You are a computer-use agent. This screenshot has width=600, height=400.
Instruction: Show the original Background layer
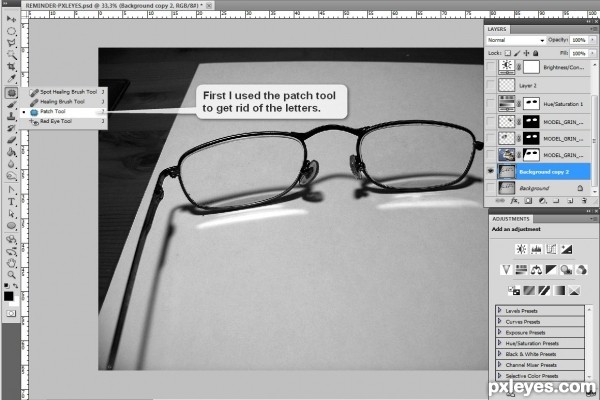(x=491, y=188)
